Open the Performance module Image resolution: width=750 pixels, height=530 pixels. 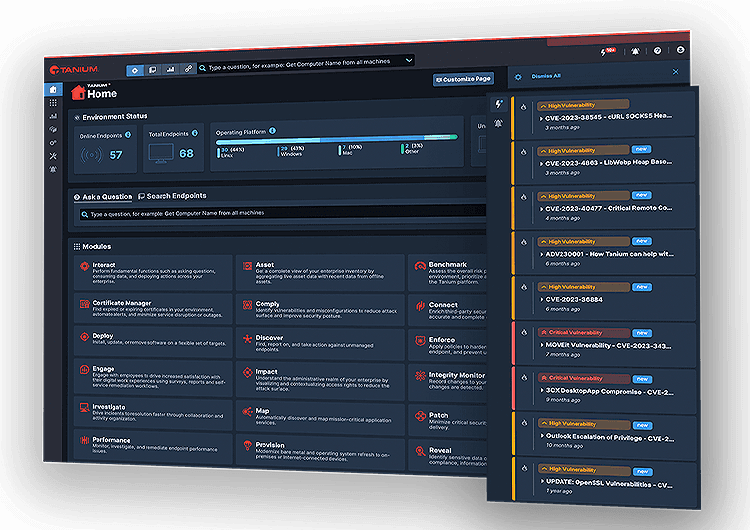pos(154,447)
